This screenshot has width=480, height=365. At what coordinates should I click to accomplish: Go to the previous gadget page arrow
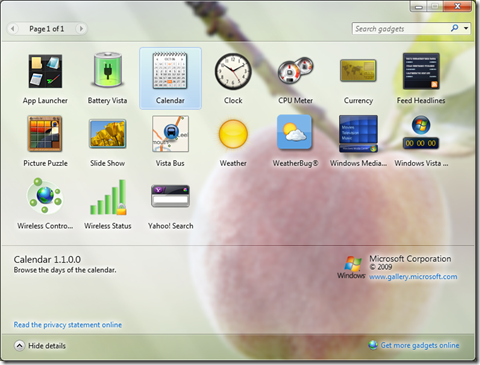coord(13,29)
